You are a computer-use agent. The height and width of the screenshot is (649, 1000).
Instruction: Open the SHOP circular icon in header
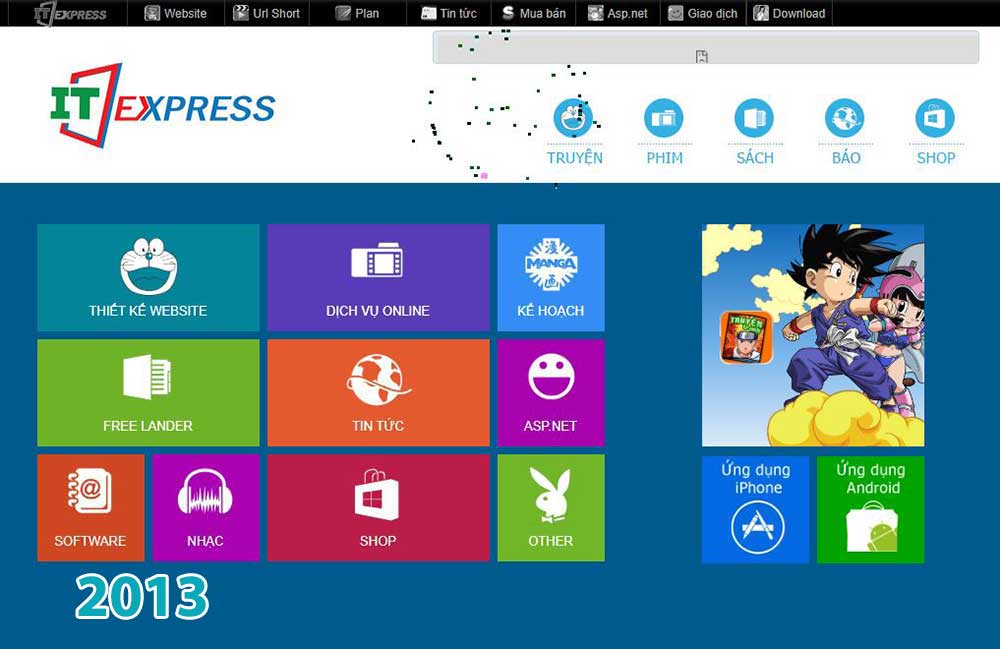click(x=935, y=118)
